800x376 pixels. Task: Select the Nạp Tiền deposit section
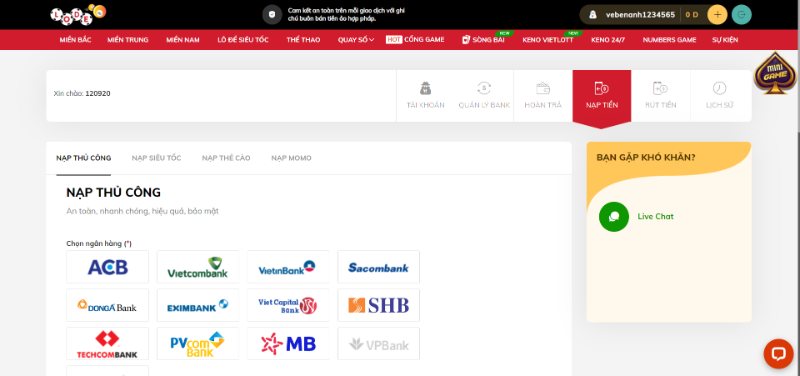pos(602,96)
